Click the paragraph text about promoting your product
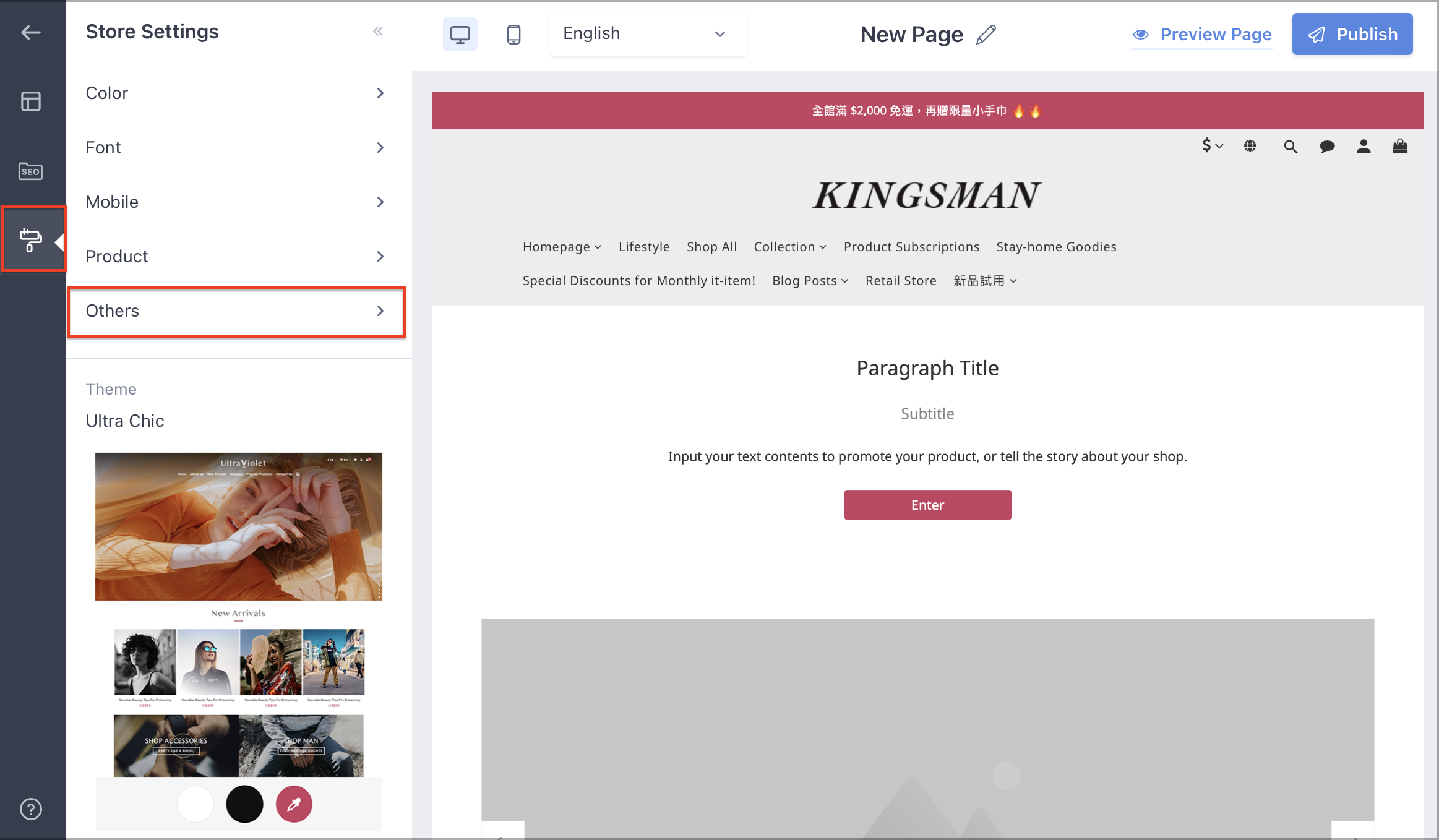1439x840 pixels. [x=927, y=456]
